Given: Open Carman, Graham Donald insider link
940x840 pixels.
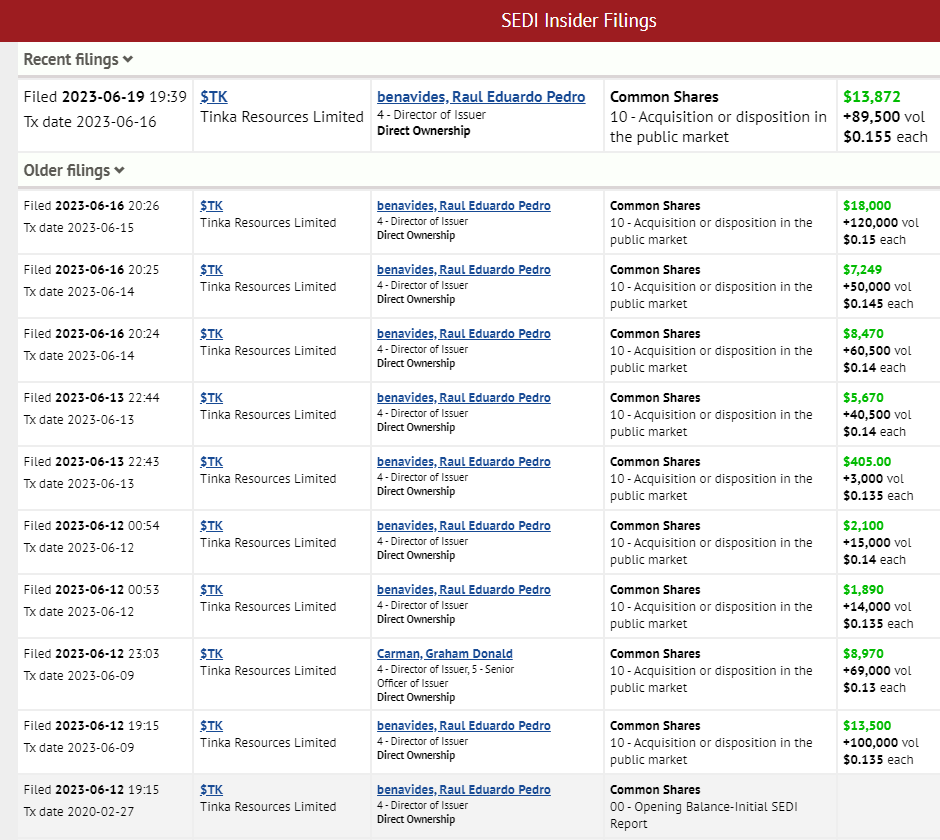Looking at the screenshot, I should (445, 654).
